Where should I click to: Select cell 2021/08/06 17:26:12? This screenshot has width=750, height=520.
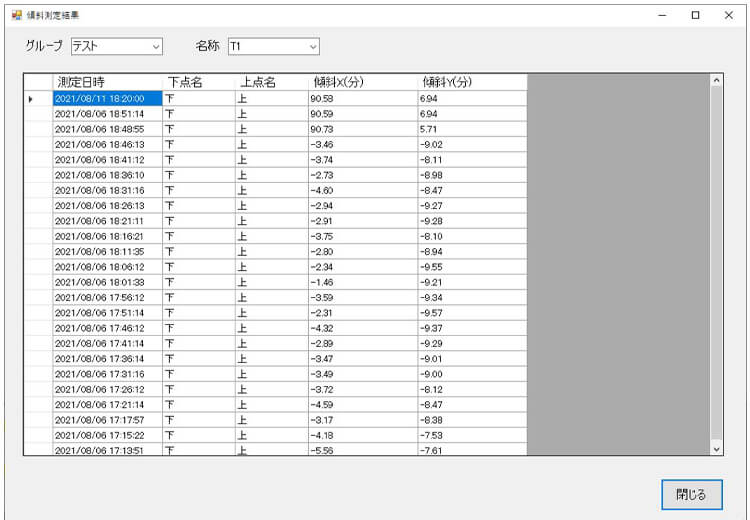click(108, 389)
